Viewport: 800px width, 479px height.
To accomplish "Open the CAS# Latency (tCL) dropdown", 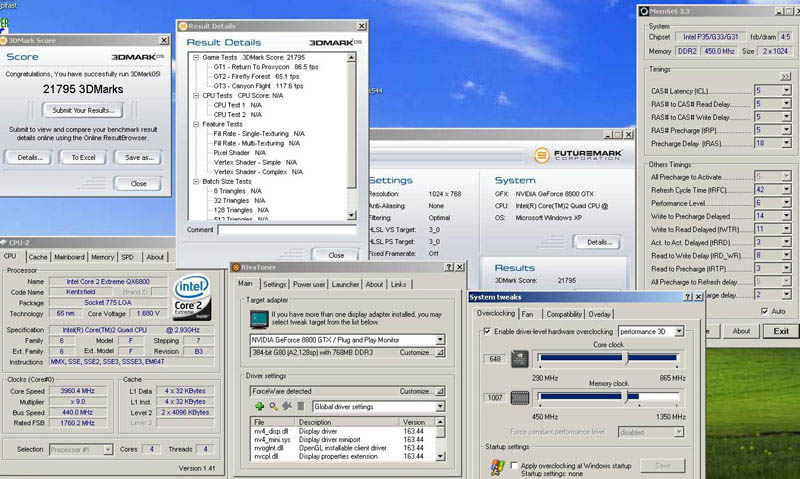I will click(786, 90).
